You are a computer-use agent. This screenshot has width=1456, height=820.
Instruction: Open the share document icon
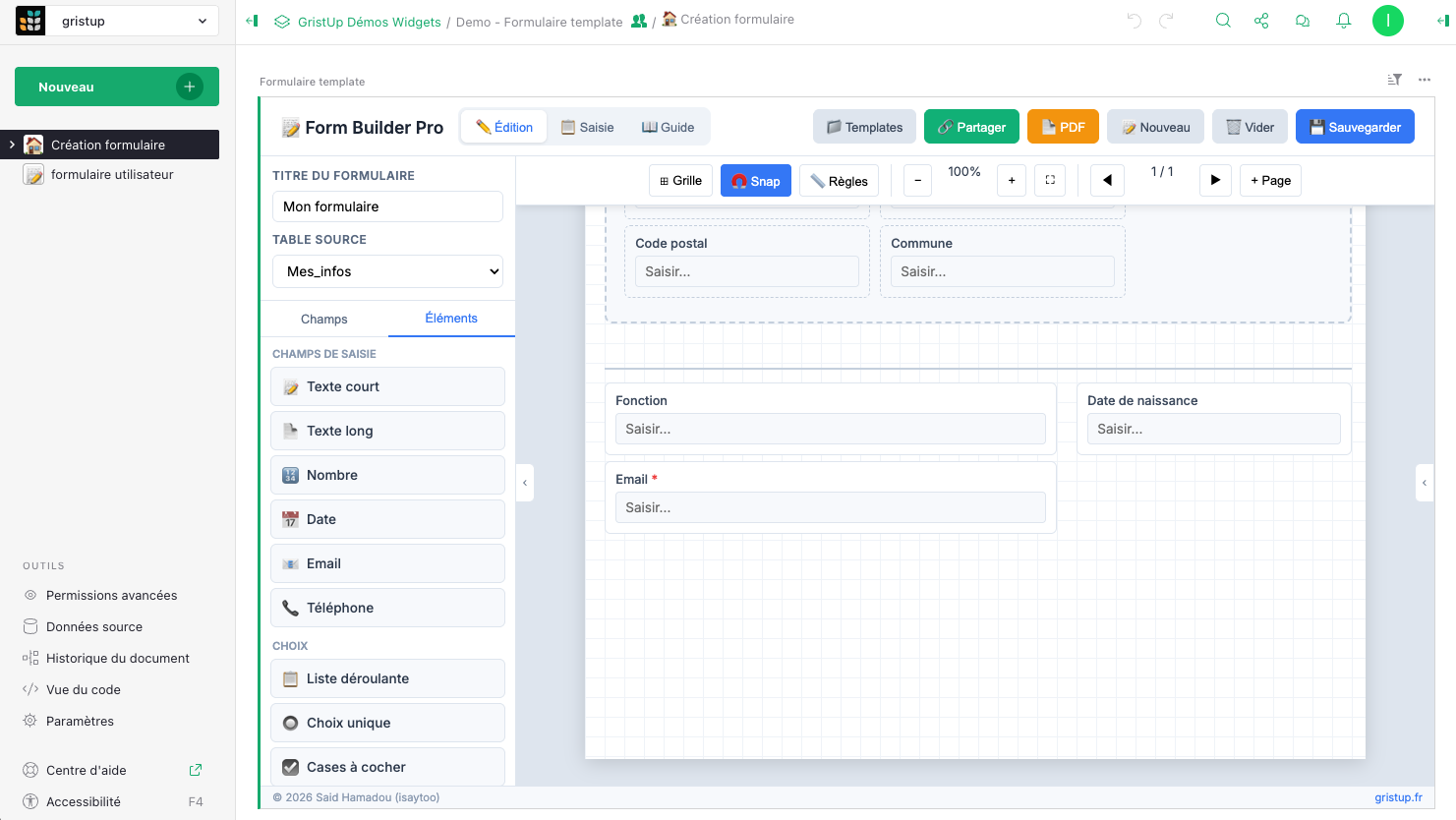click(1261, 21)
